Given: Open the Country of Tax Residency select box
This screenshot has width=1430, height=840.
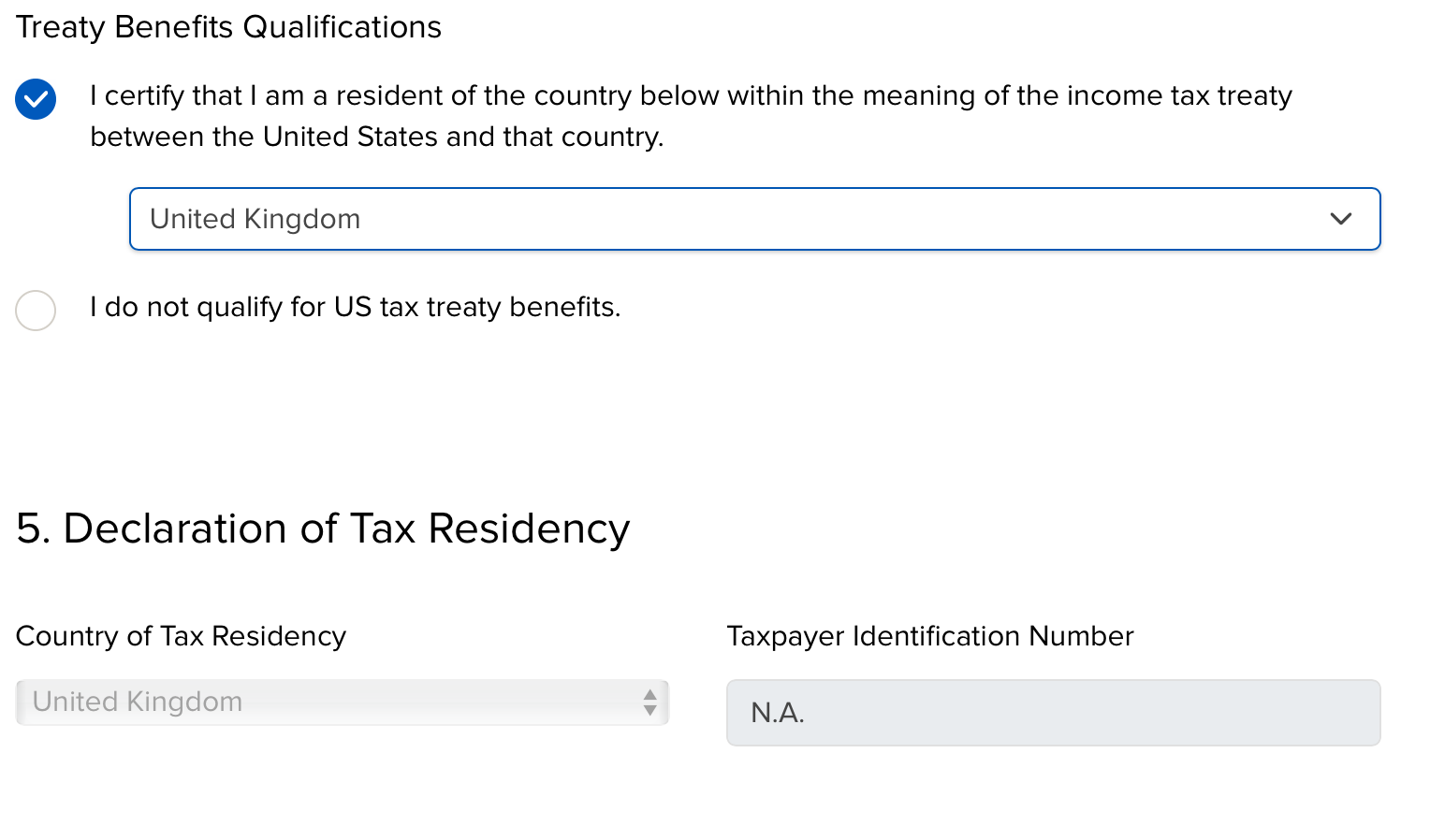Looking at the screenshot, I should click(x=342, y=702).
